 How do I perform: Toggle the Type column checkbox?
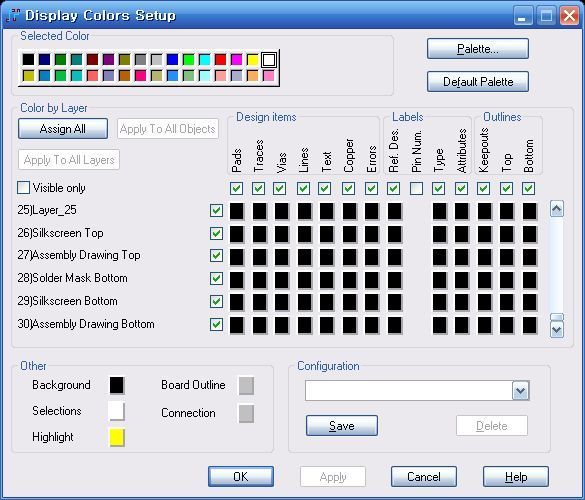coord(438,188)
